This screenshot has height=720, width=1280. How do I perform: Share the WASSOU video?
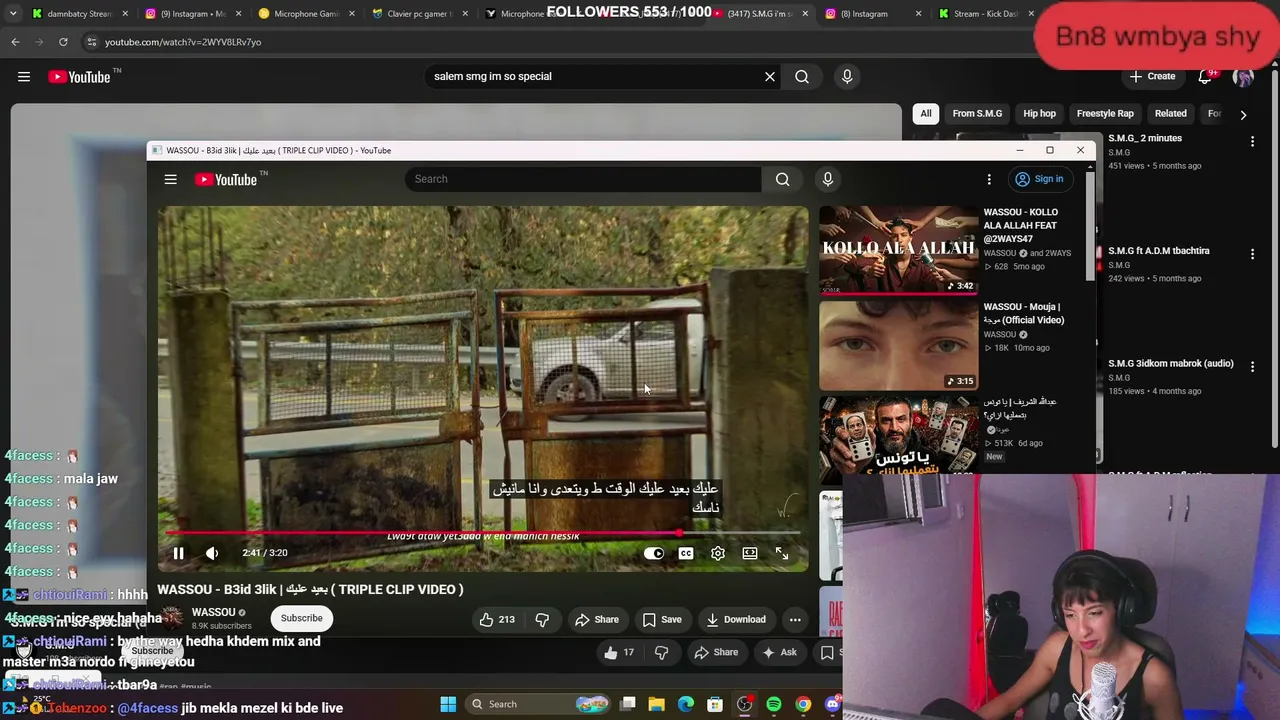[597, 619]
